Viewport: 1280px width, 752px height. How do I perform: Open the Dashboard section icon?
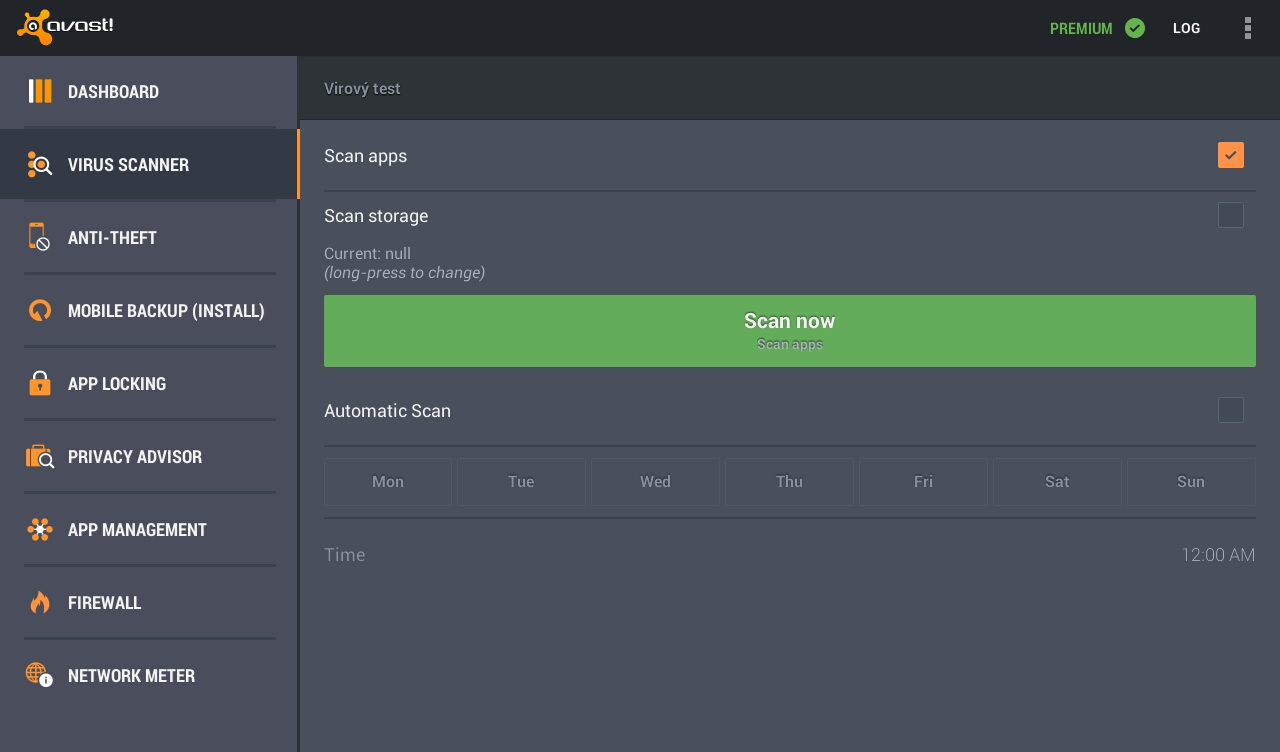[x=40, y=91]
